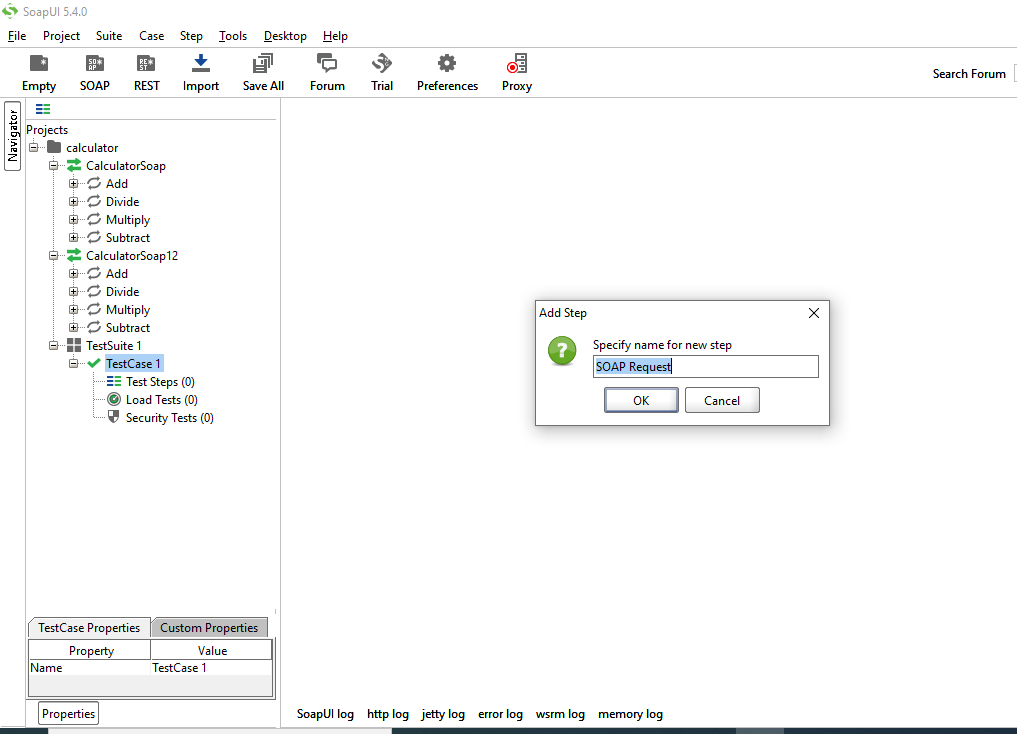
Task: Open the Help menu
Action: (x=335, y=36)
